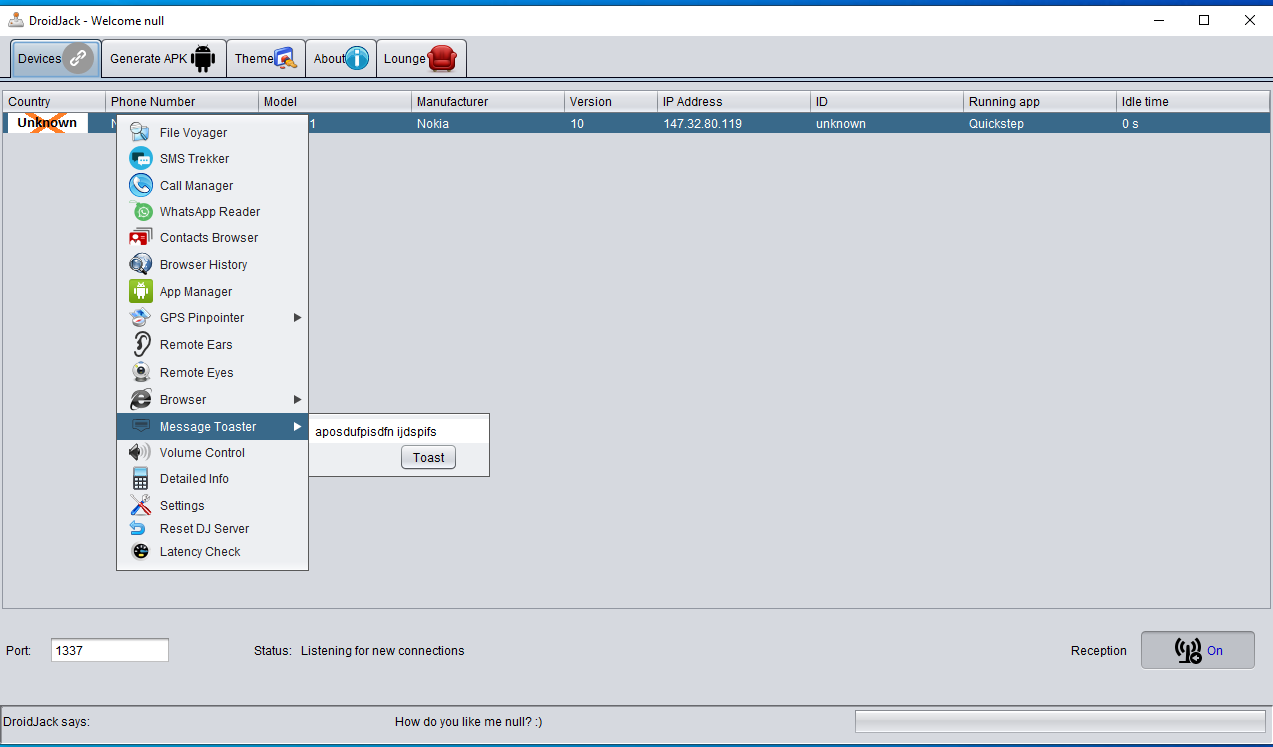Click the App Manager android icon
Viewport: 1273px width, 747px height.
coord(140,291)
